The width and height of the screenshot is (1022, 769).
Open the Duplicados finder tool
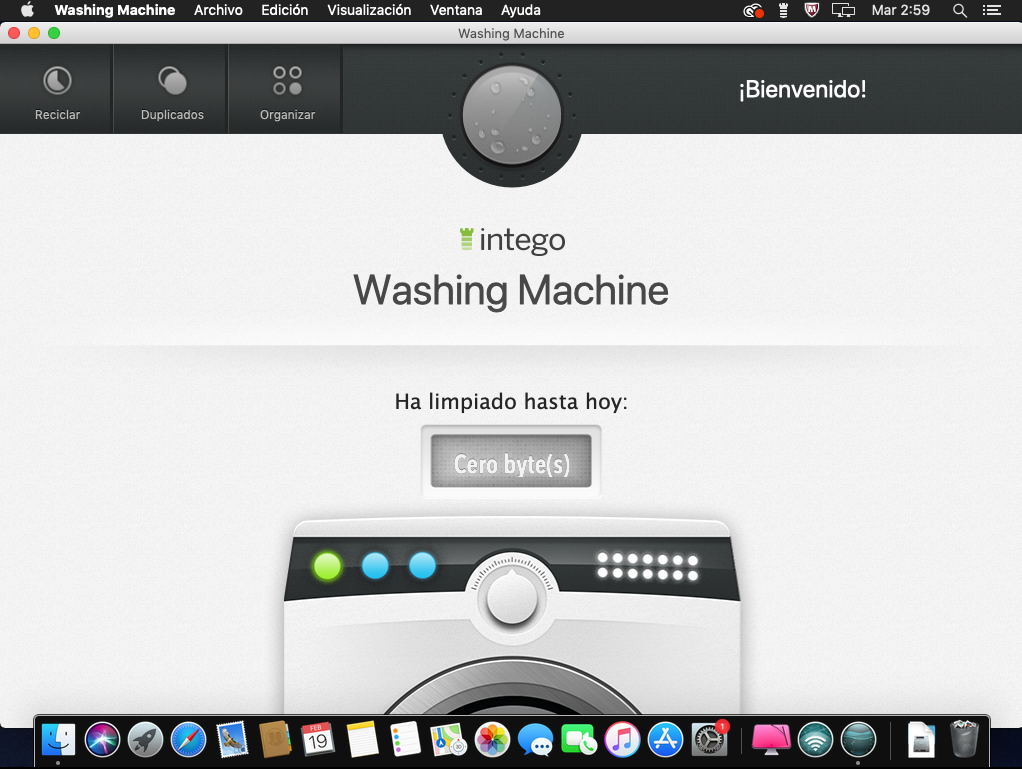click(172, 90)
